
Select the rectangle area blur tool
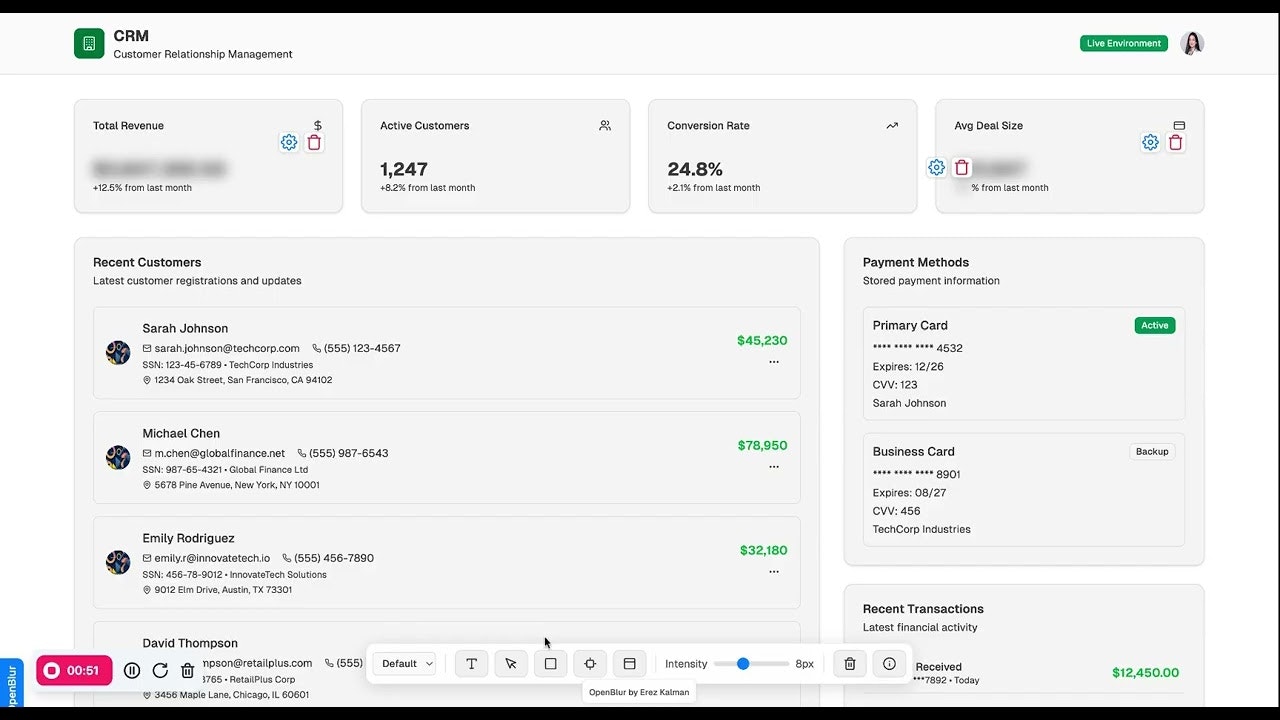(550, 663)
